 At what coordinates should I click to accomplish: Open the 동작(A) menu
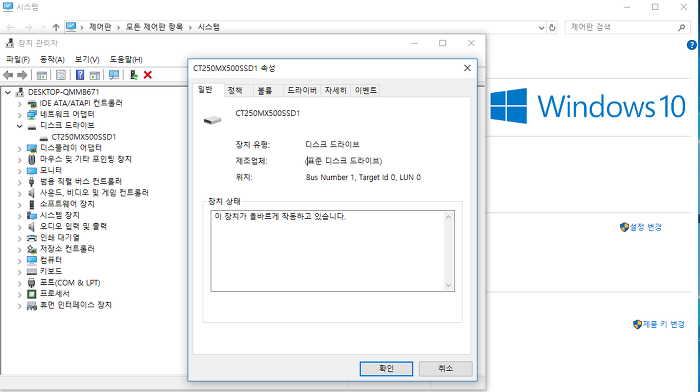tap(52, 59)
